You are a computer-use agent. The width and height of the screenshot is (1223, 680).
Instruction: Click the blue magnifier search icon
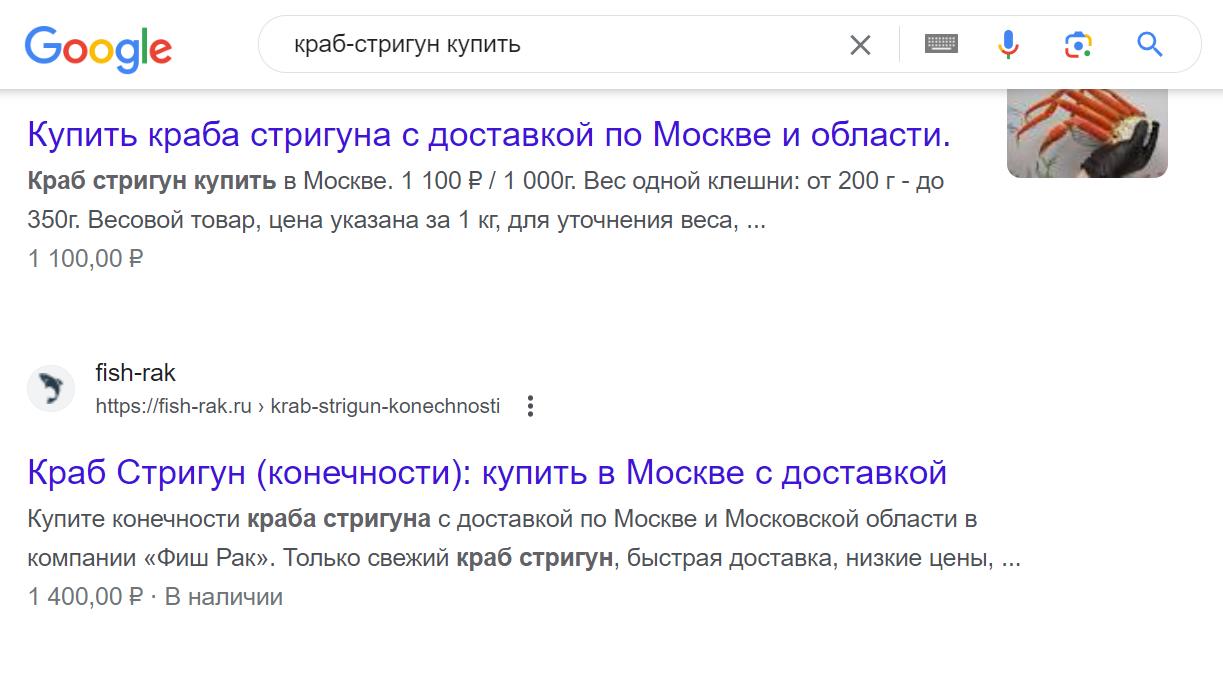point(1150,44)
